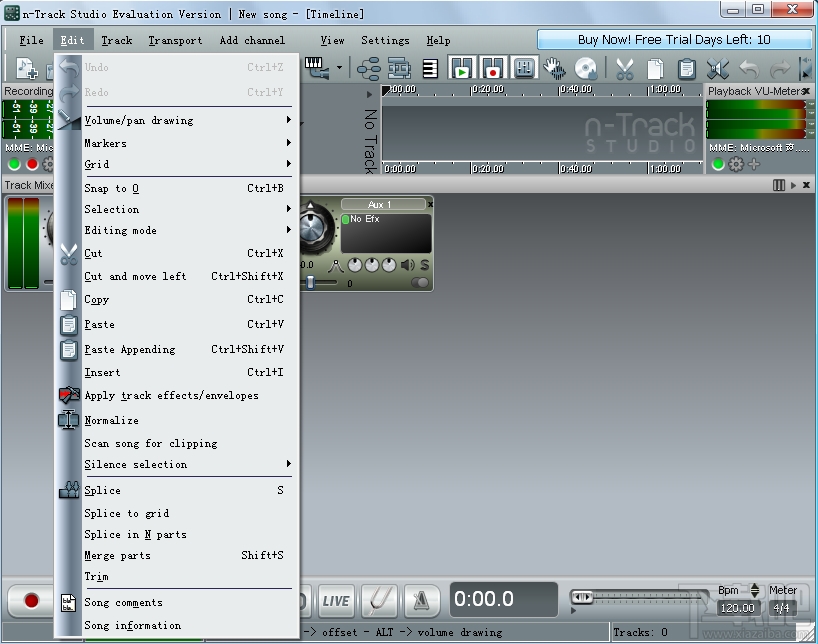Open the signal path diagram icon
The height and width of the screenshot is (644, 818).
pos(368,68)
